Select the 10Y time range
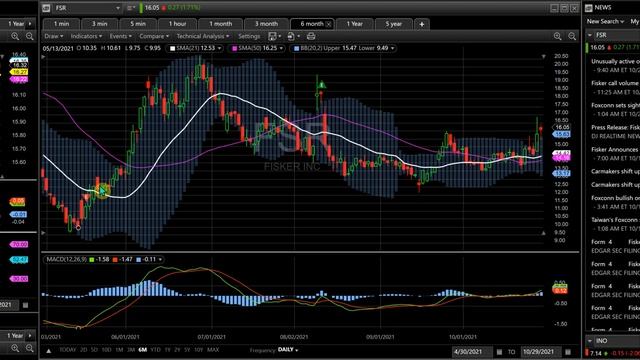Image resolution: width=640 pixels, height=360 pixels. (198, 350)
